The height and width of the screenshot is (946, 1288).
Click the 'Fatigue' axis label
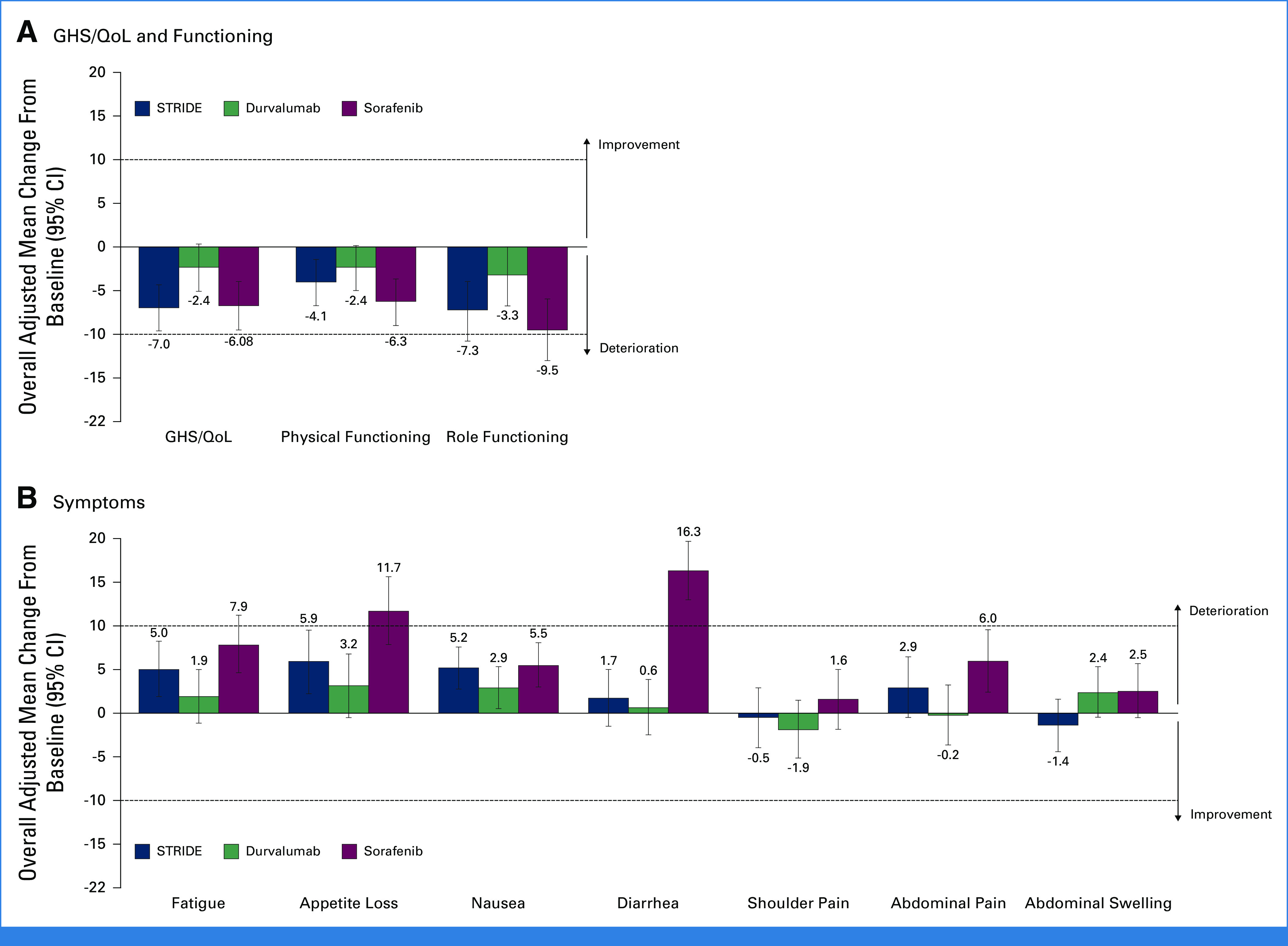click(198, 903)
